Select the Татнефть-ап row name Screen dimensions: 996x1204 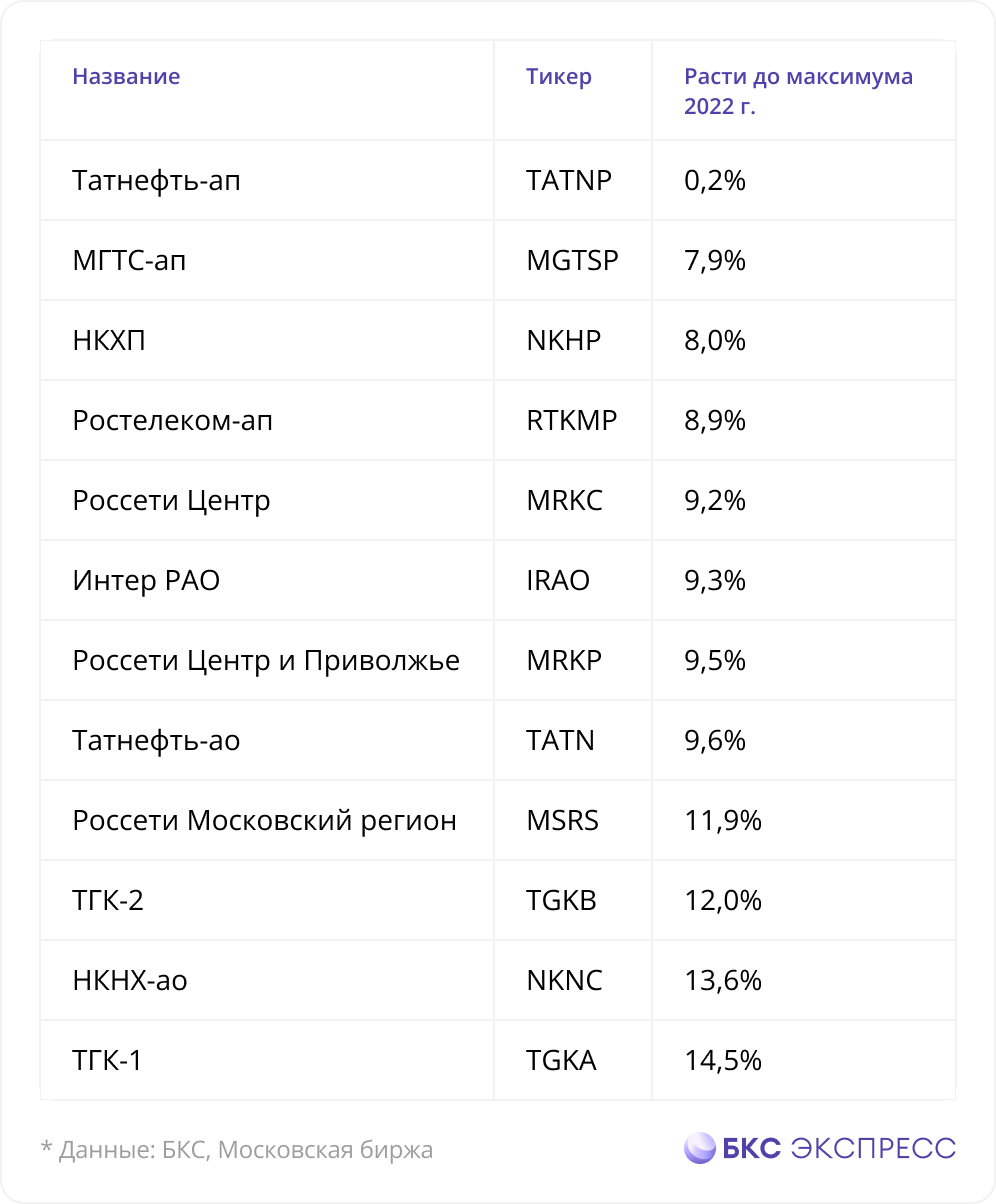pos(156,180)
